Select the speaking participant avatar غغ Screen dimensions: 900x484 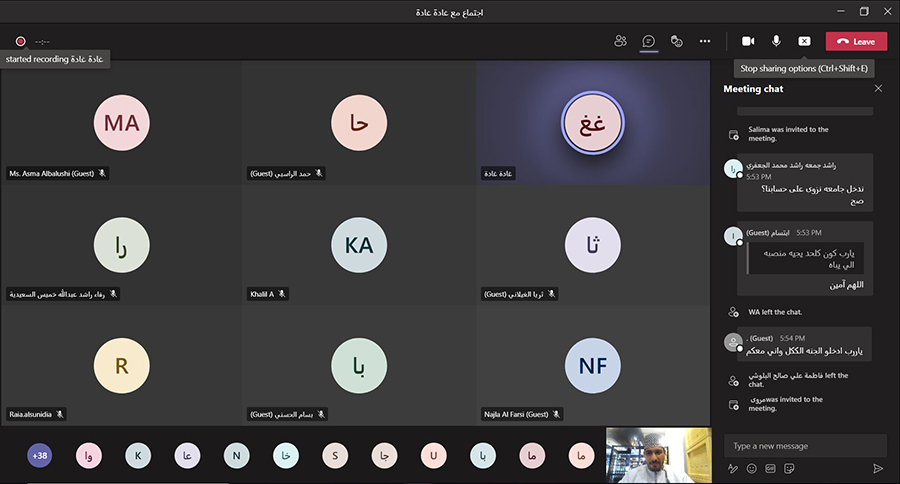click(x=593, y=123)
